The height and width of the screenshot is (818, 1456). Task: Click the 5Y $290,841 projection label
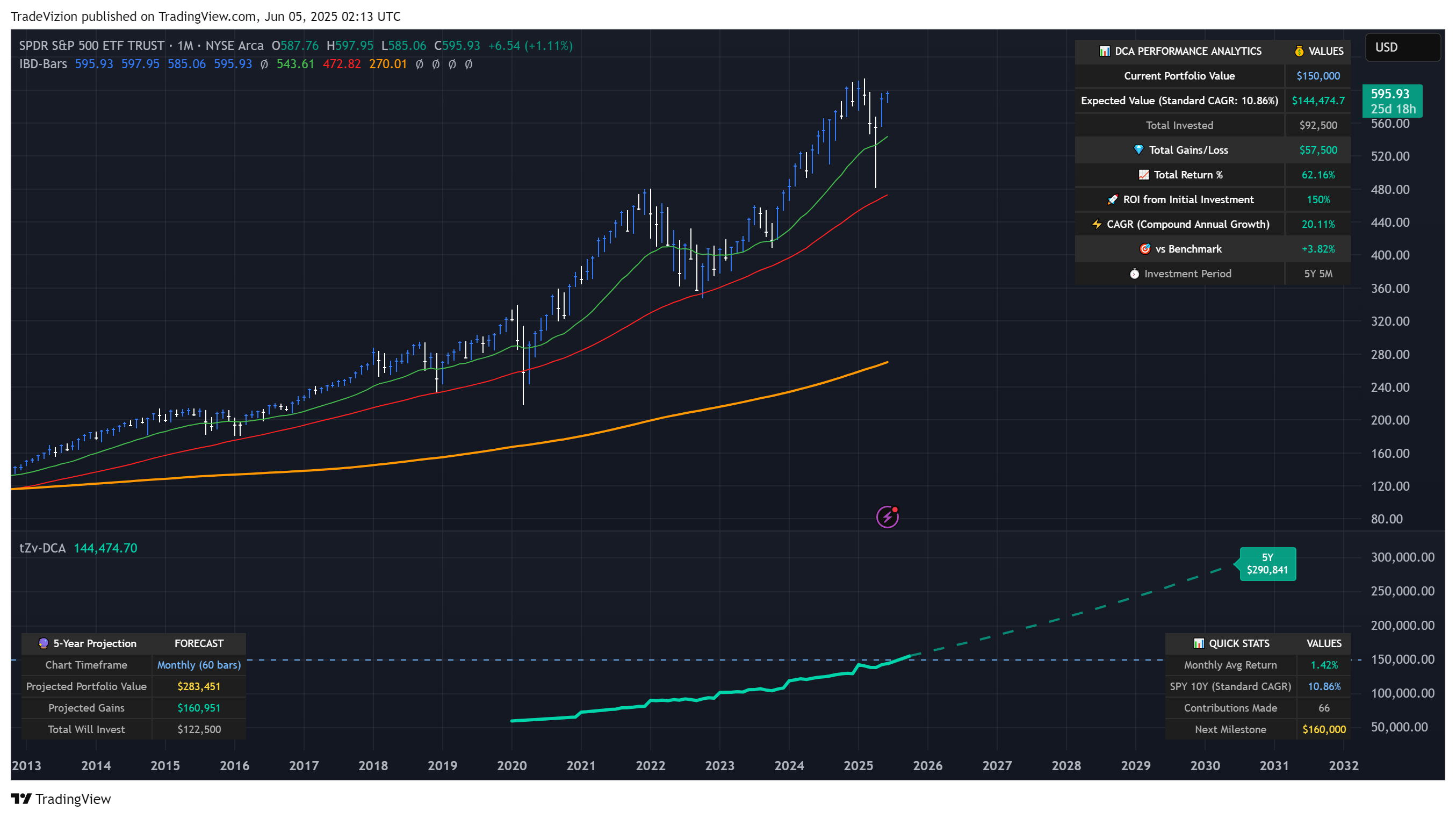(x=1267, y=564)
